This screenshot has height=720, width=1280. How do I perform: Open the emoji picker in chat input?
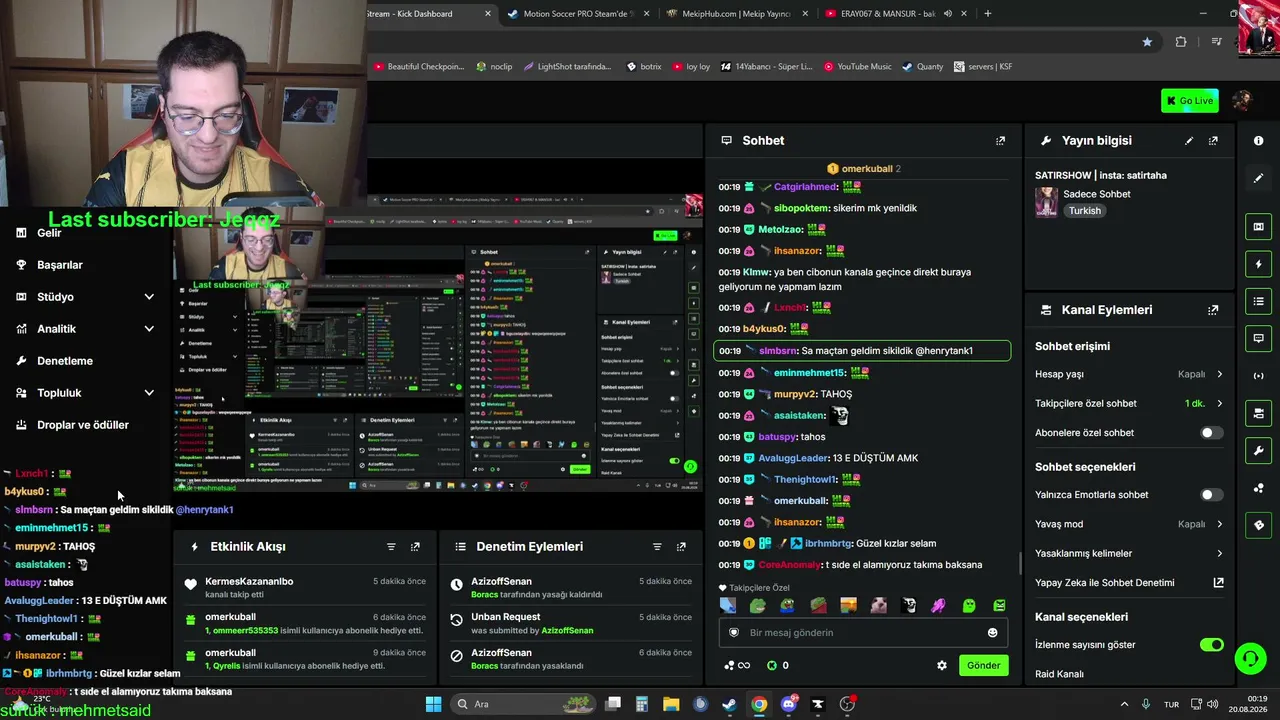tap(992, 633)
